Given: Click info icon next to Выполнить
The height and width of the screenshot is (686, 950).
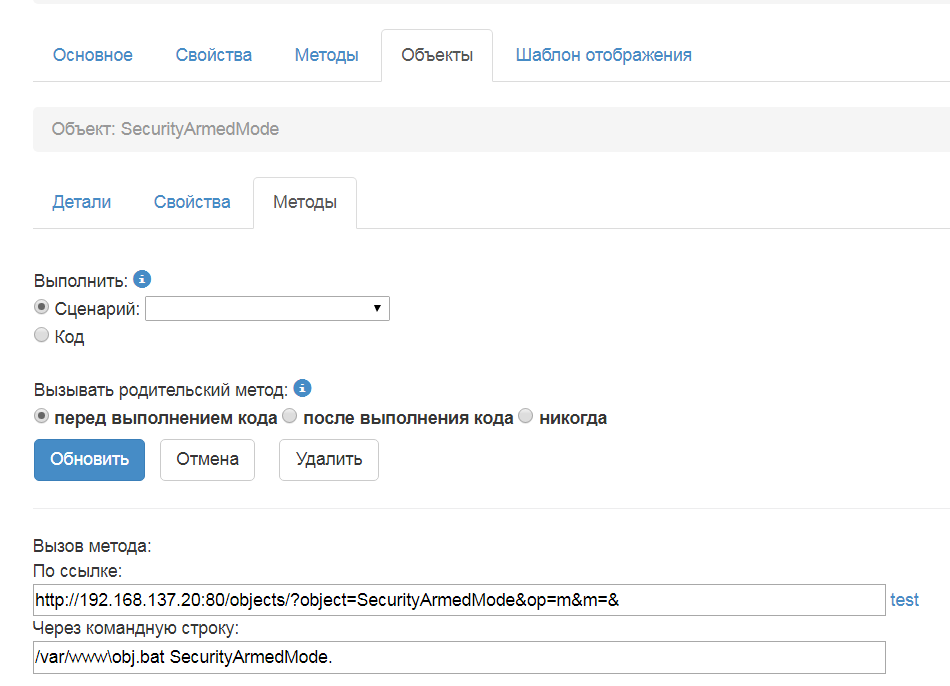Looking at the screenshot, I should tap(142, 279).
